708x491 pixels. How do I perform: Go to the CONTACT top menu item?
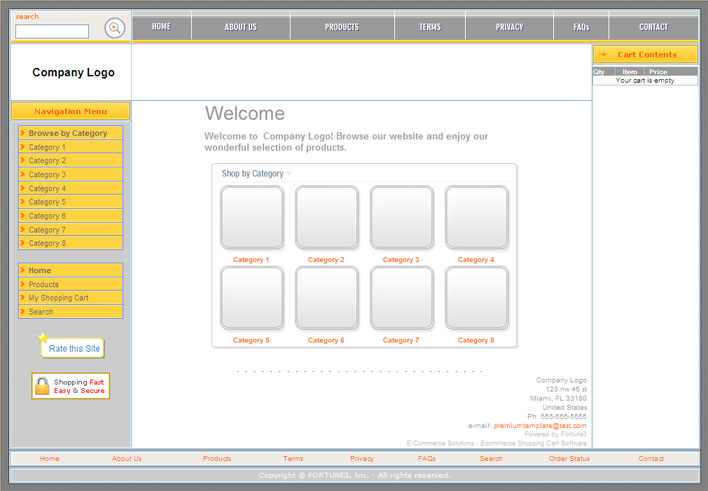pos(653,27)
